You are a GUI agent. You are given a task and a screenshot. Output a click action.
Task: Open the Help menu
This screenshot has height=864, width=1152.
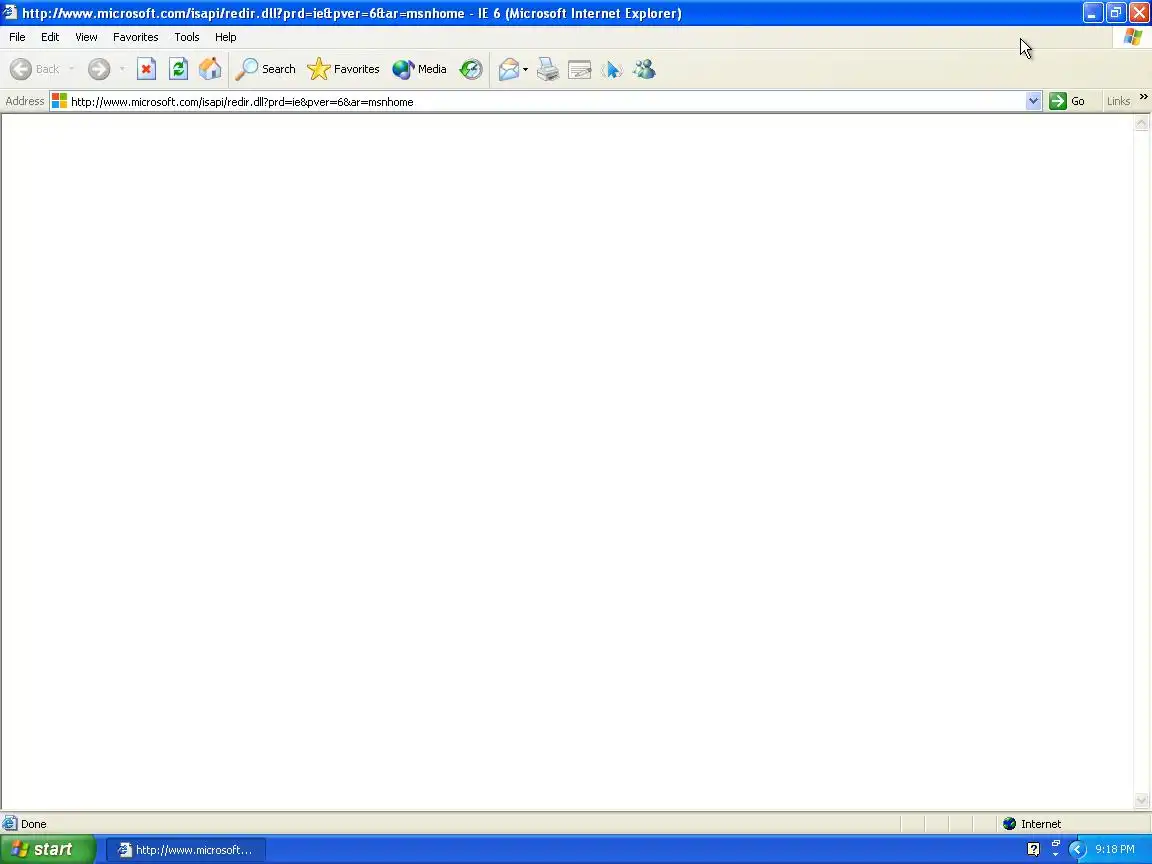pyautogui.click(x=226, y=37)
